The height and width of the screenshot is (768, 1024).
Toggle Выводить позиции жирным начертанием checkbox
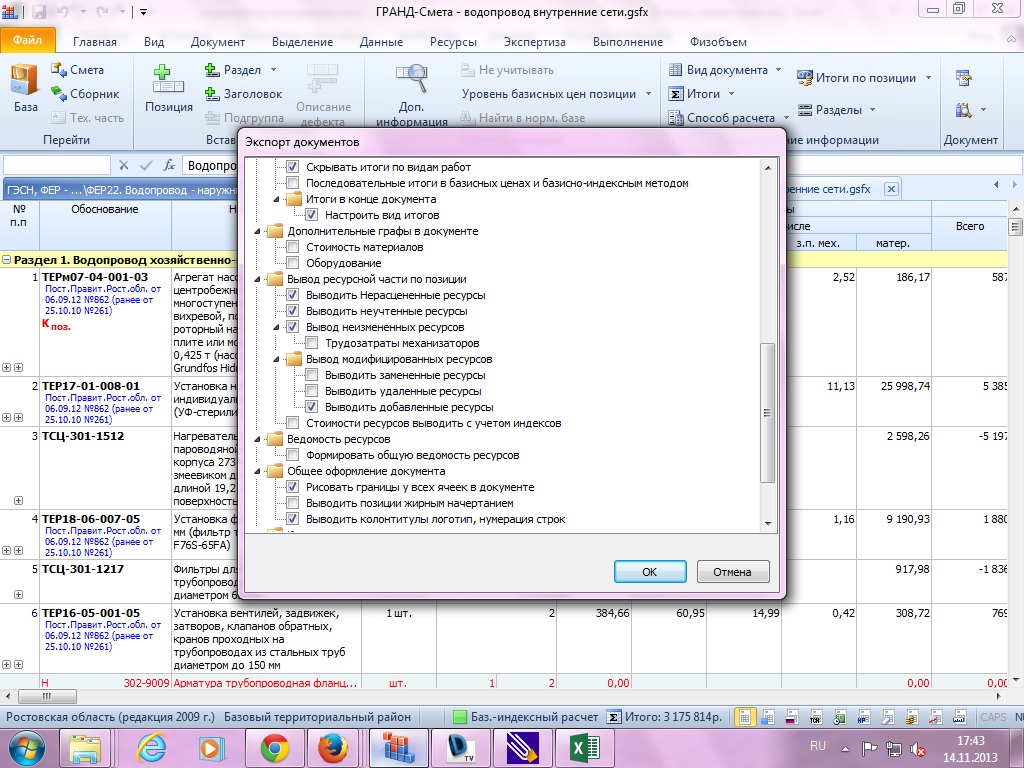[x=293, y=503]
